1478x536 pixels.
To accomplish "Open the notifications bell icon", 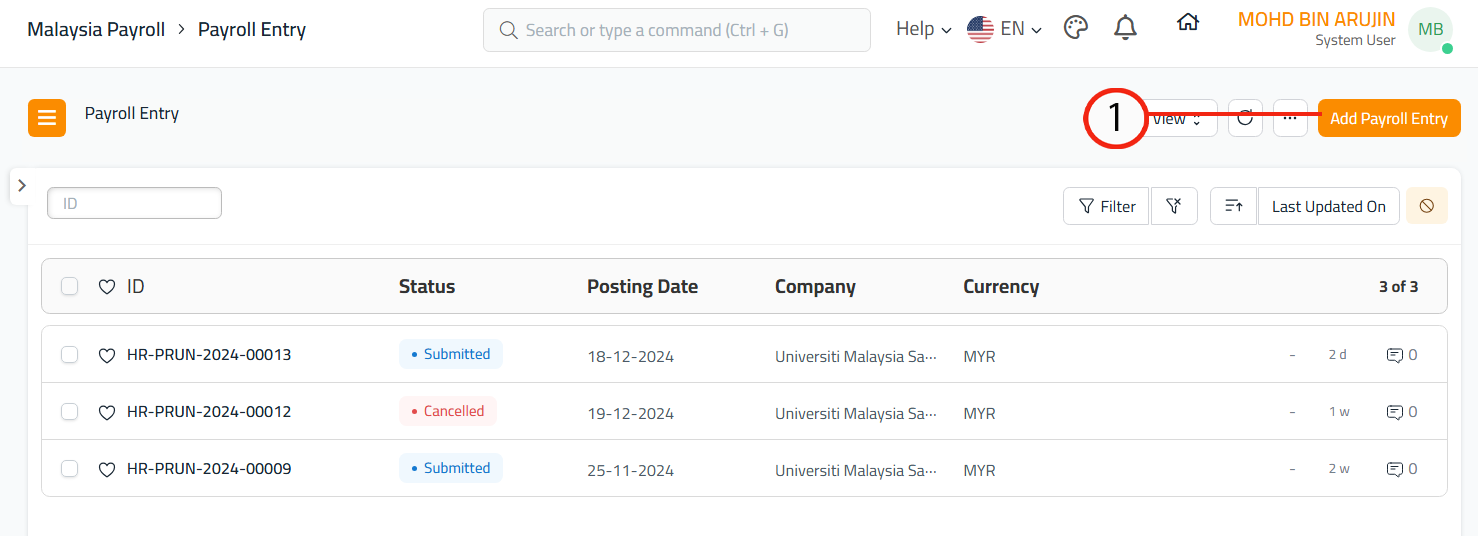I will click(x=1125, y=29).
